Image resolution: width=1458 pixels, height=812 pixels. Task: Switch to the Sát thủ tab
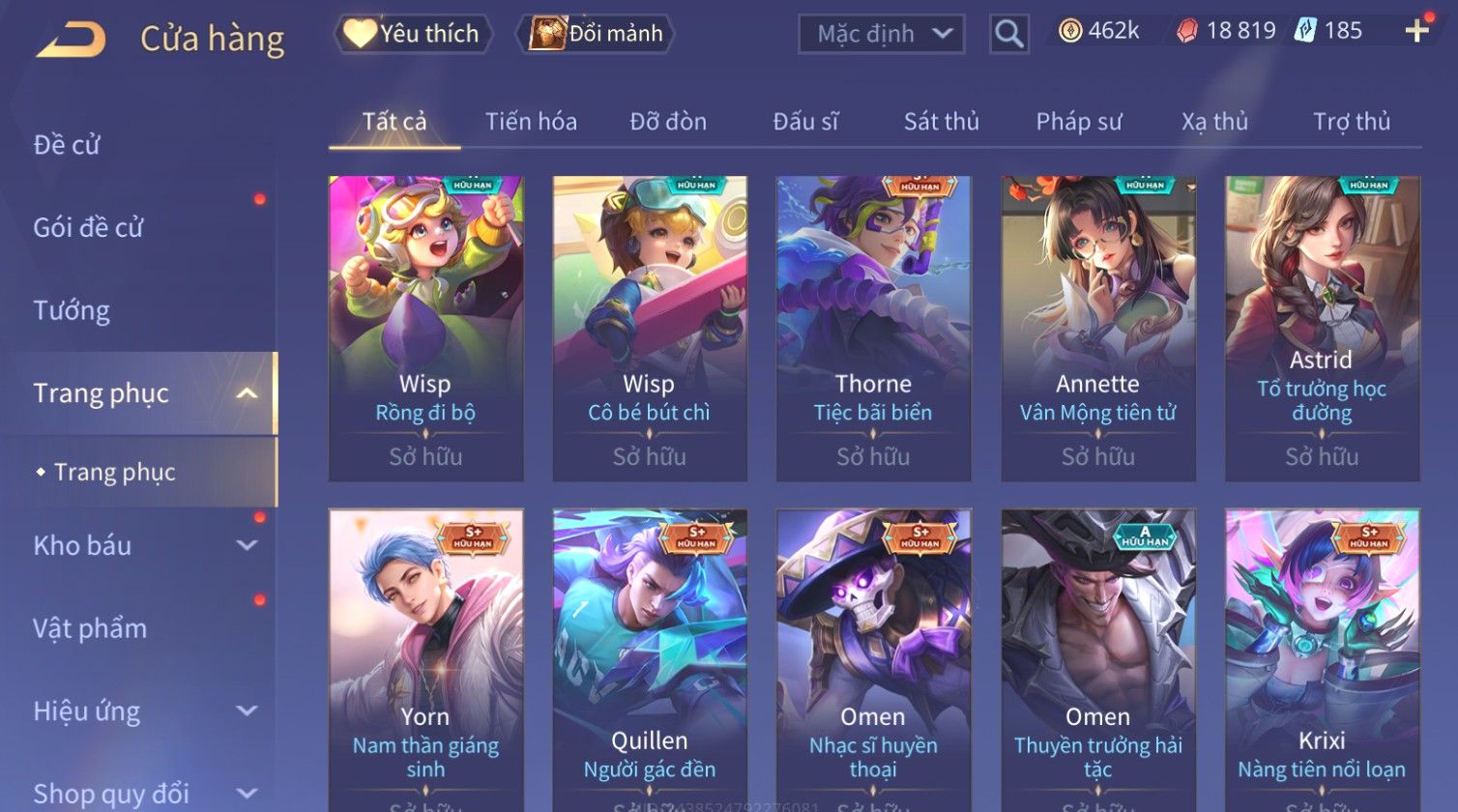[x=941, y=122]
